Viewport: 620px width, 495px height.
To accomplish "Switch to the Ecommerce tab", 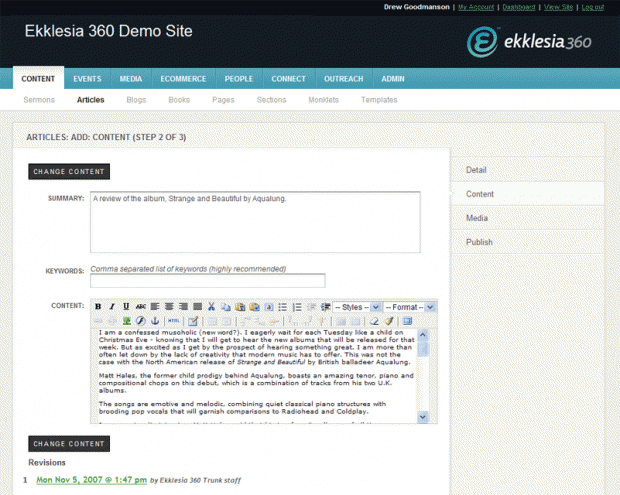I will coord(183,79).
